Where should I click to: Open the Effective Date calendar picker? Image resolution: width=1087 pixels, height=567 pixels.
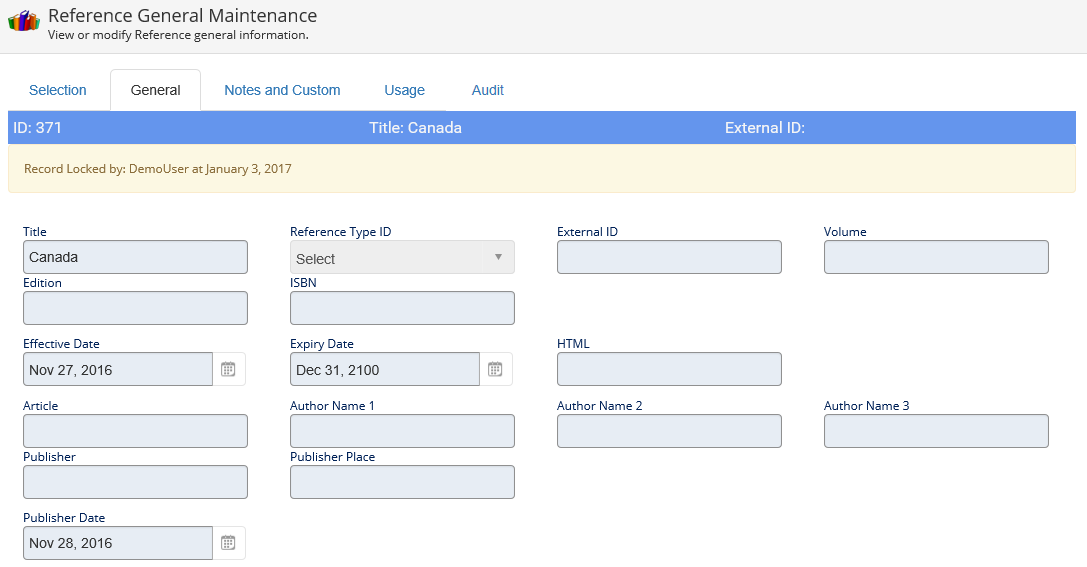[228, 369]
